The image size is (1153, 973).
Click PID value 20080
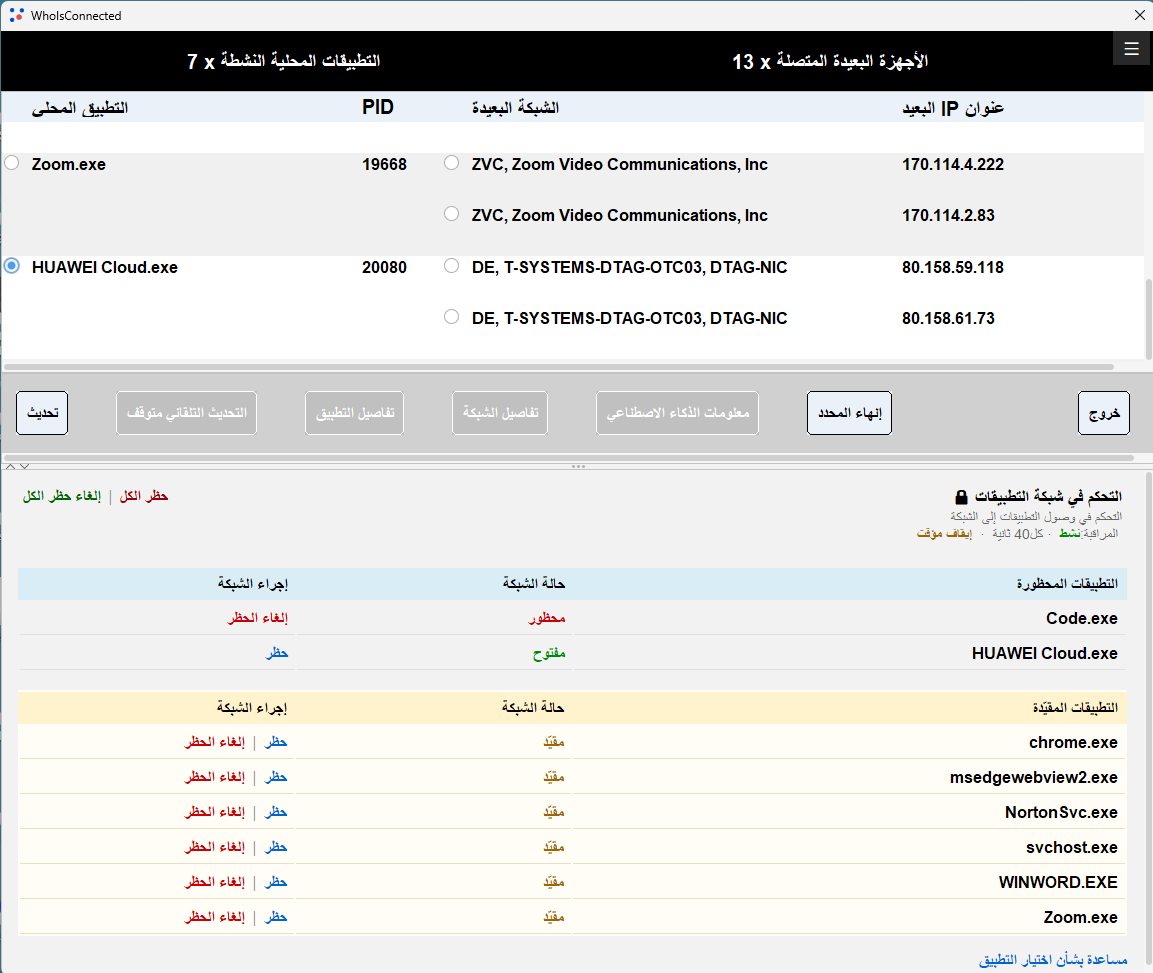(x=384, y=267)
